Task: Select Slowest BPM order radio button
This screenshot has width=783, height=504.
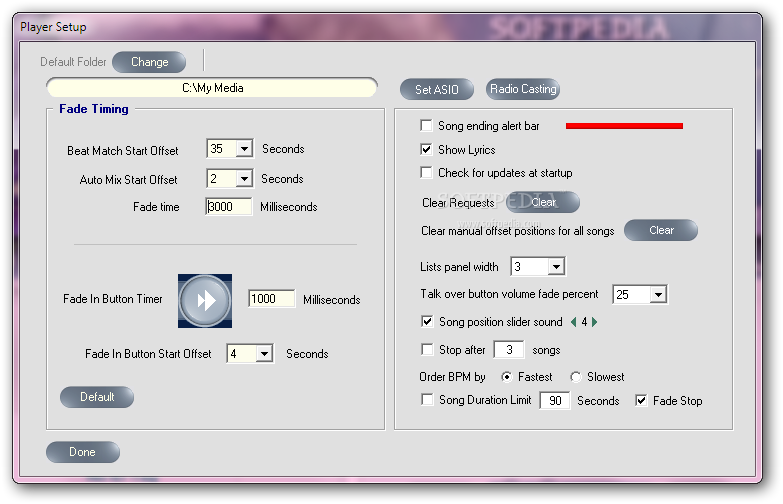Action: point(576,377)
